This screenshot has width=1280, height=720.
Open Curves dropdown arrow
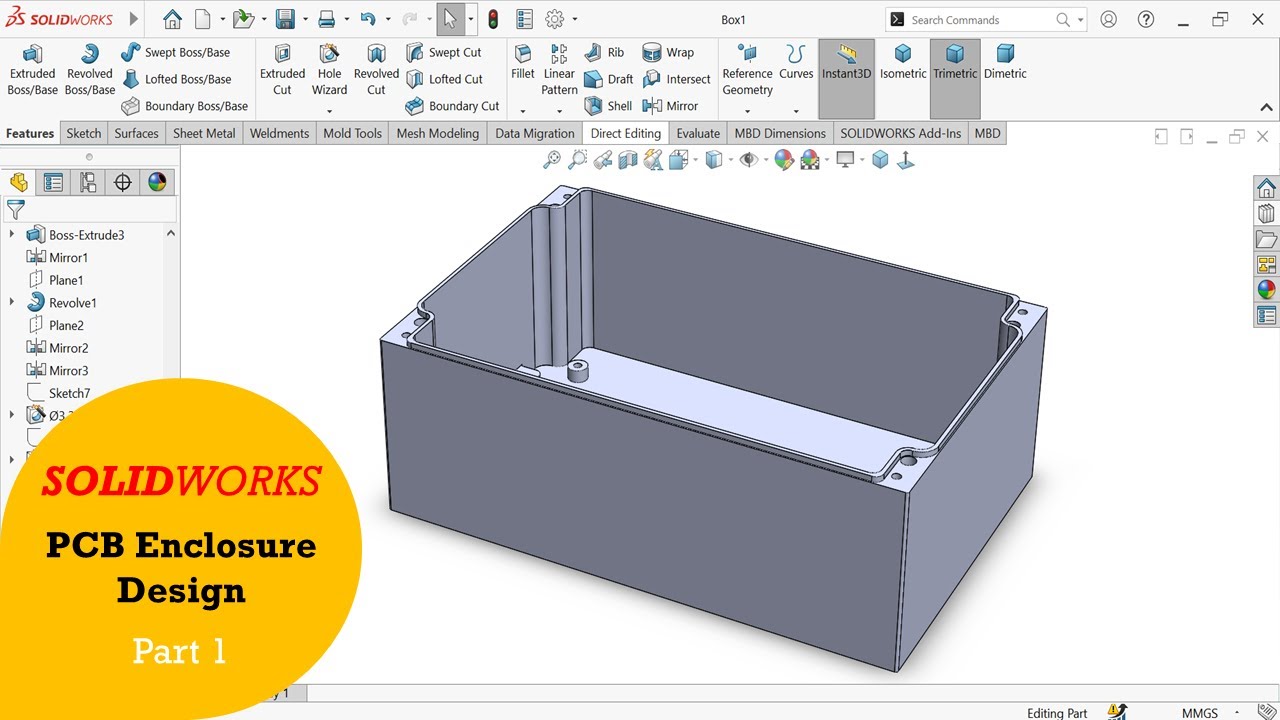click(796, 111)
